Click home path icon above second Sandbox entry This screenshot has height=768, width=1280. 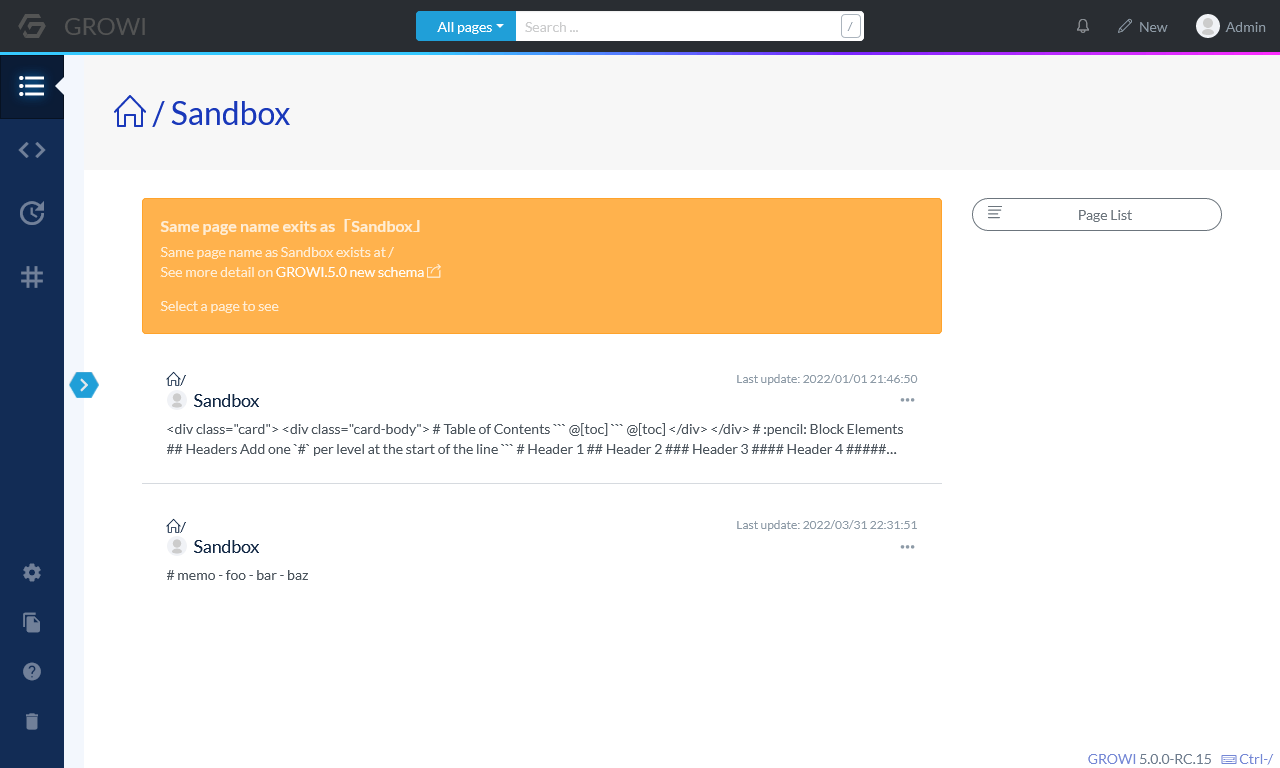[x=174, y=526]
